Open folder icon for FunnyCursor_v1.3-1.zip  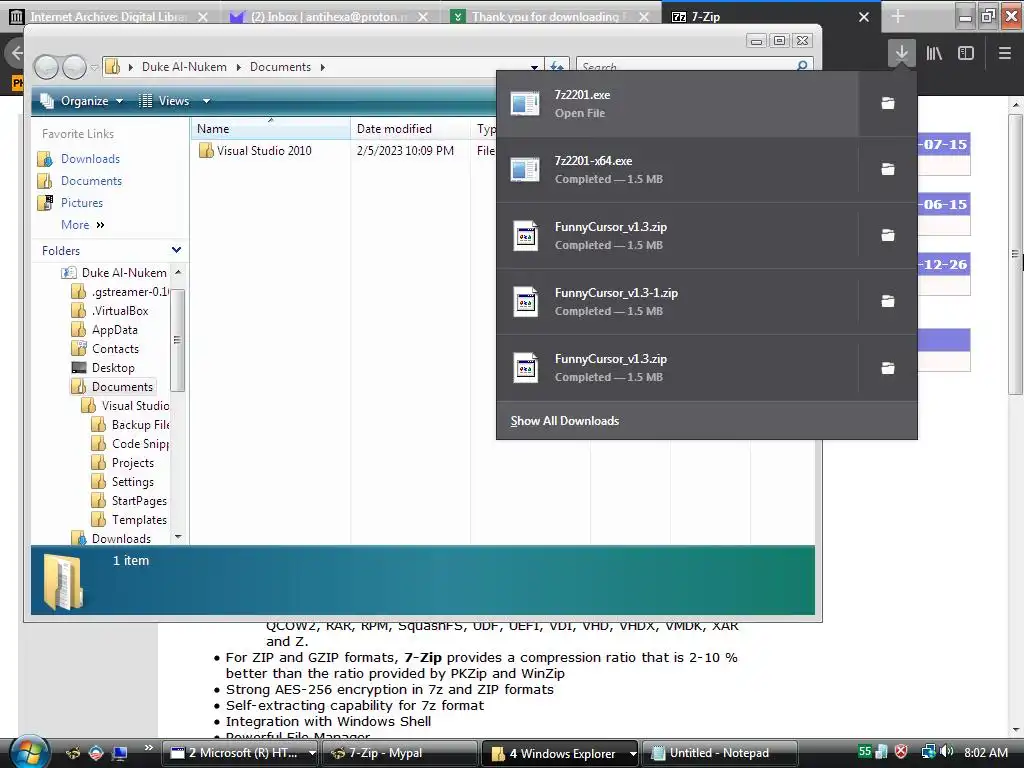pyautogui.click(x=888, y=301)
